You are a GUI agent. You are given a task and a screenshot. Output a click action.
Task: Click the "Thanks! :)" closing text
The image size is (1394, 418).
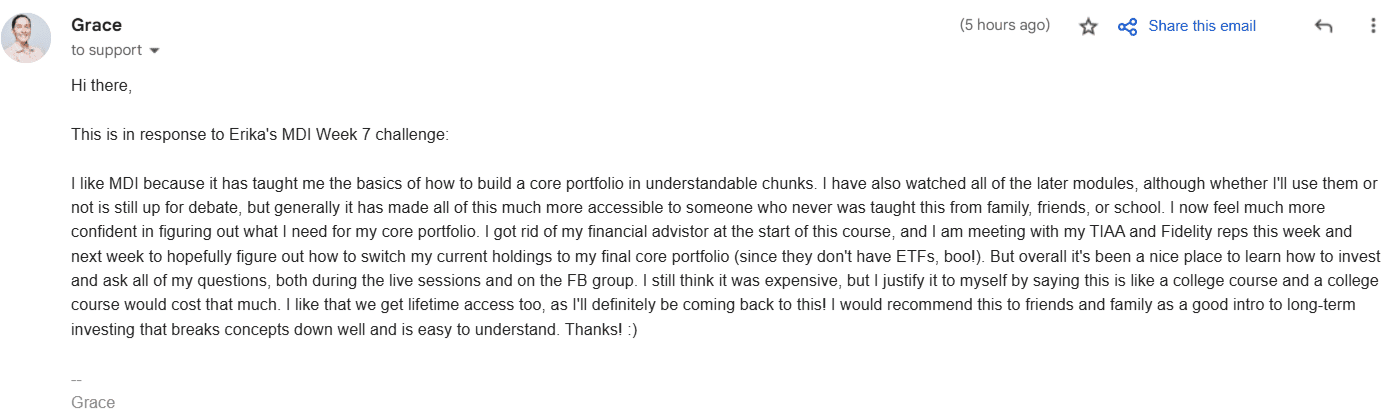[599, 330]
